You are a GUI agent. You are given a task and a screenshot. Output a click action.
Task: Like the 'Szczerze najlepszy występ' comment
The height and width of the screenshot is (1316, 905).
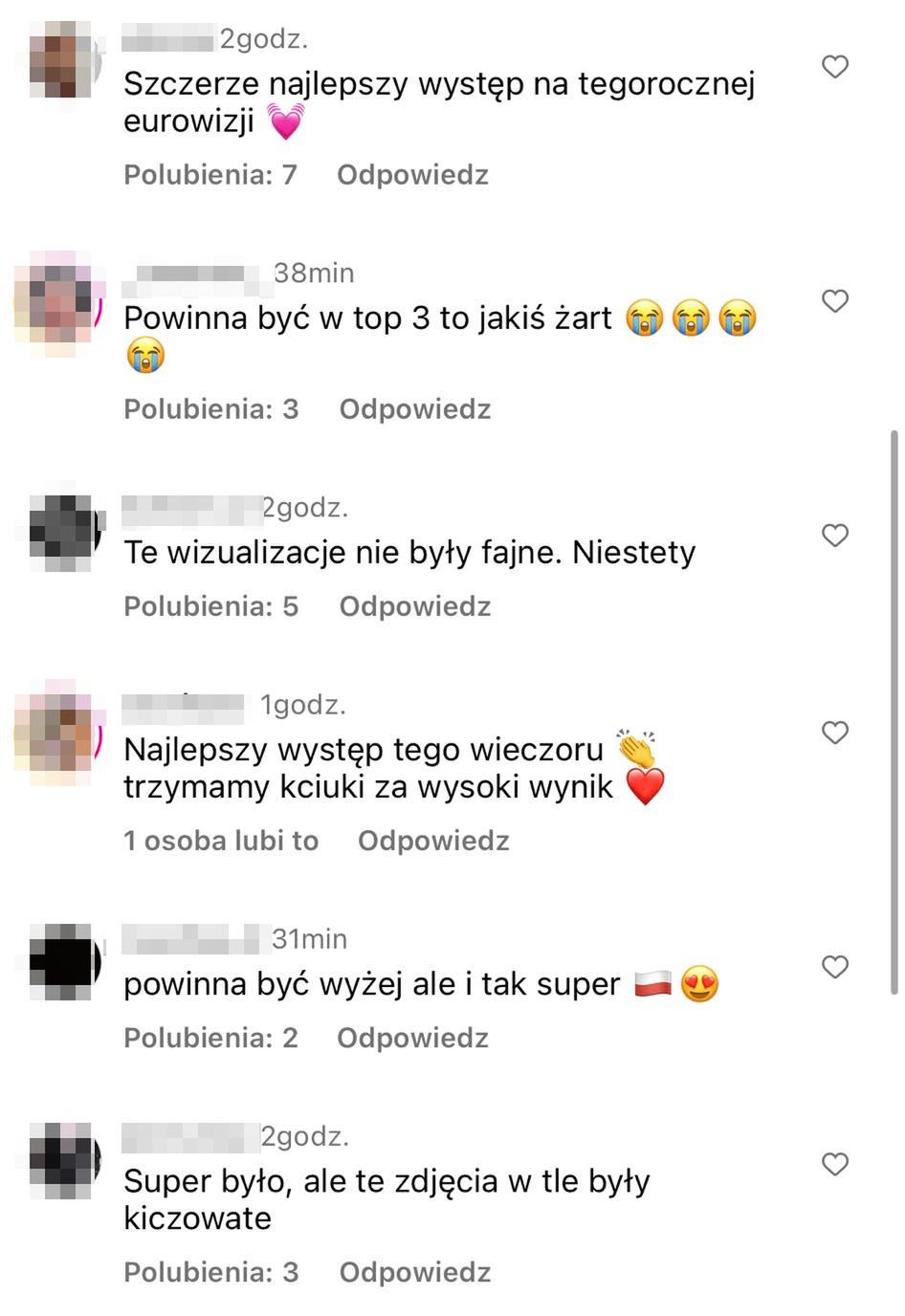[835, 67]
